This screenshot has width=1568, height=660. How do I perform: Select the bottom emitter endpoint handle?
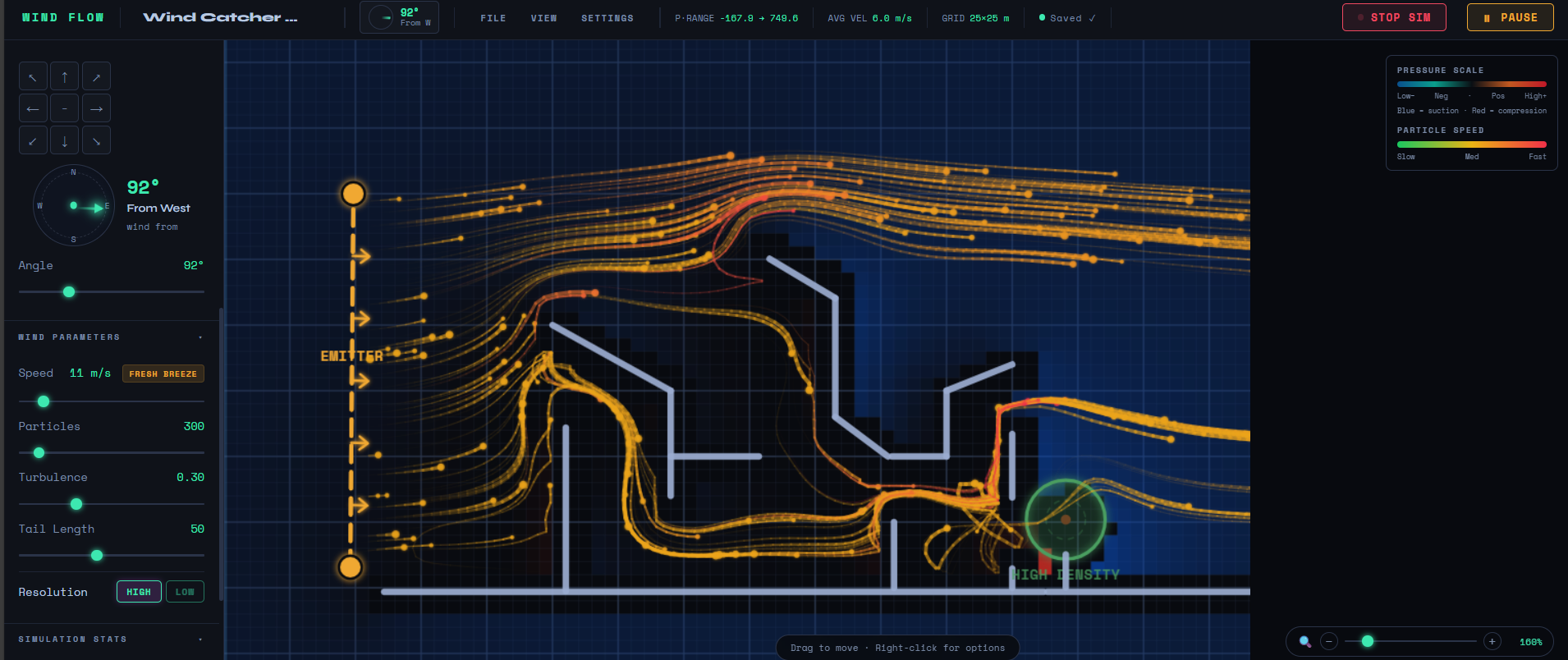click(x=351, y=567)
